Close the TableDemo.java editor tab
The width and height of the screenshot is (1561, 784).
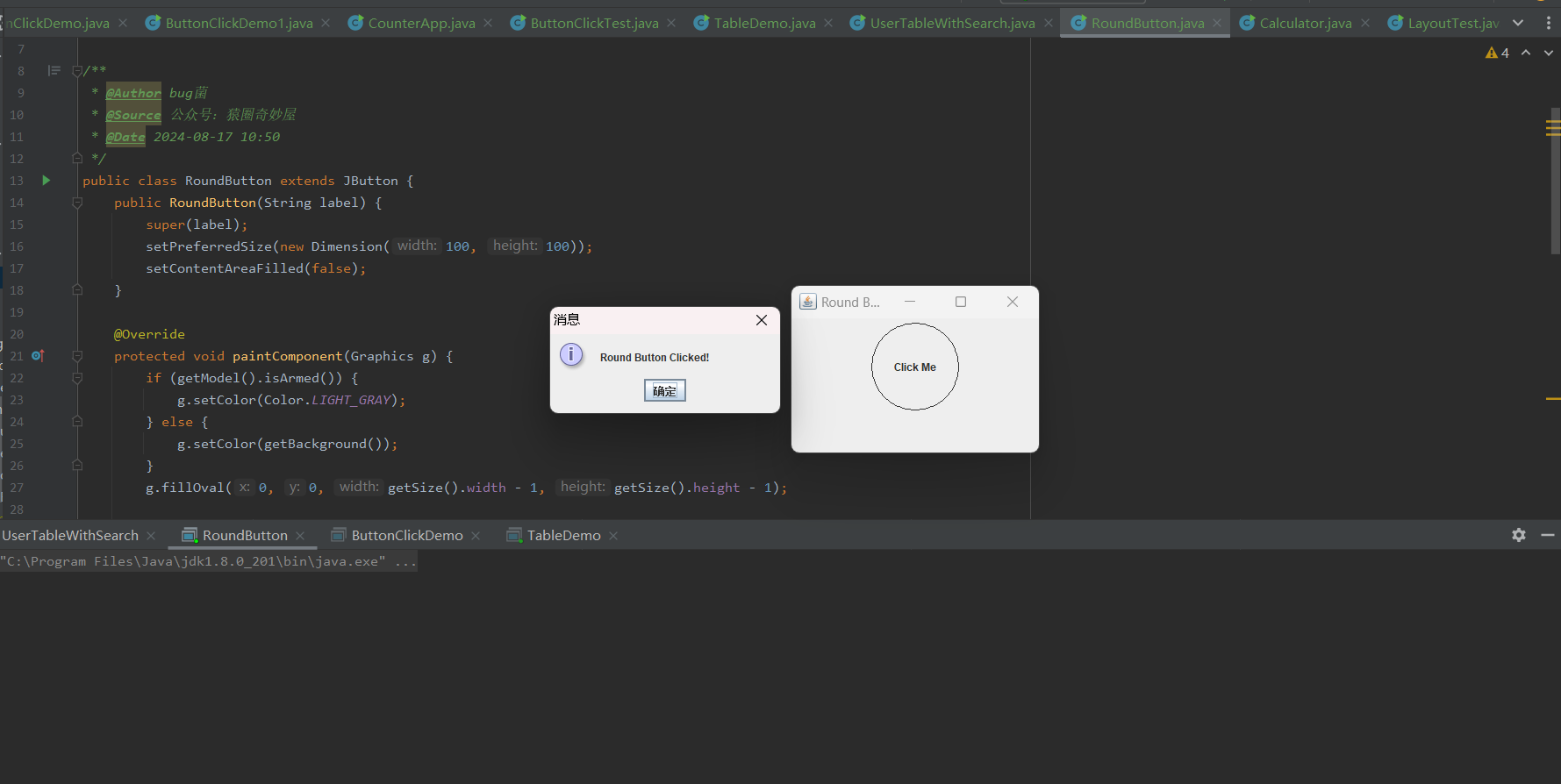tap(828, 23)
